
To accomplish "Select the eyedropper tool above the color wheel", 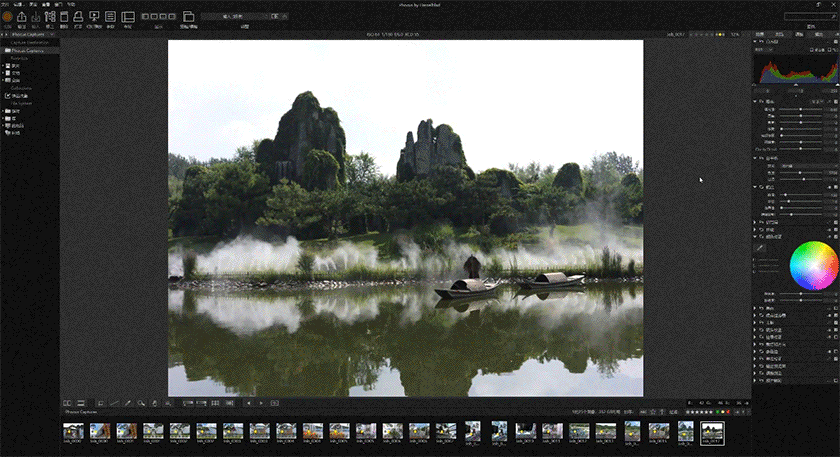I will click(x=760, y=247).
